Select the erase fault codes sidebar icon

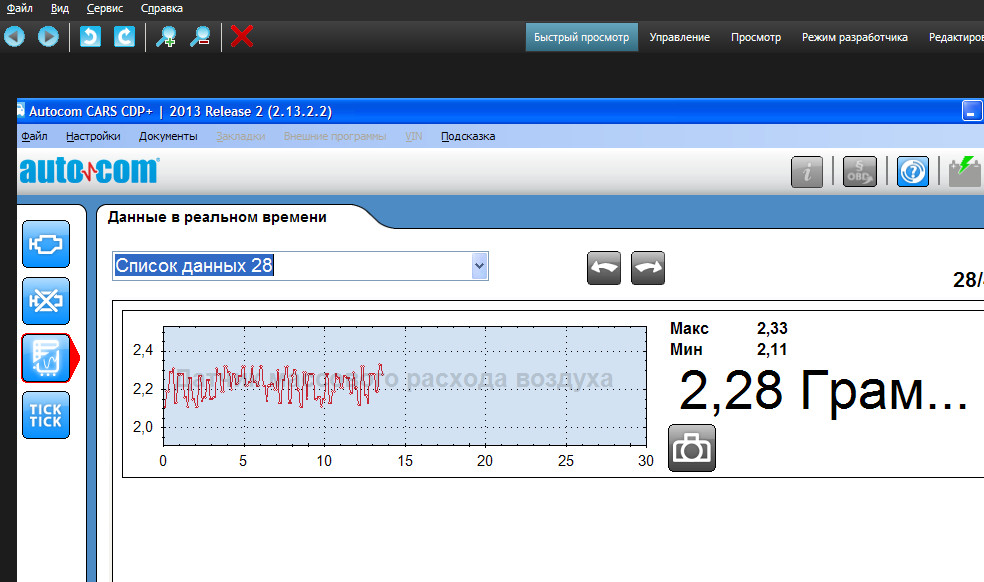[x=46, y=301]
